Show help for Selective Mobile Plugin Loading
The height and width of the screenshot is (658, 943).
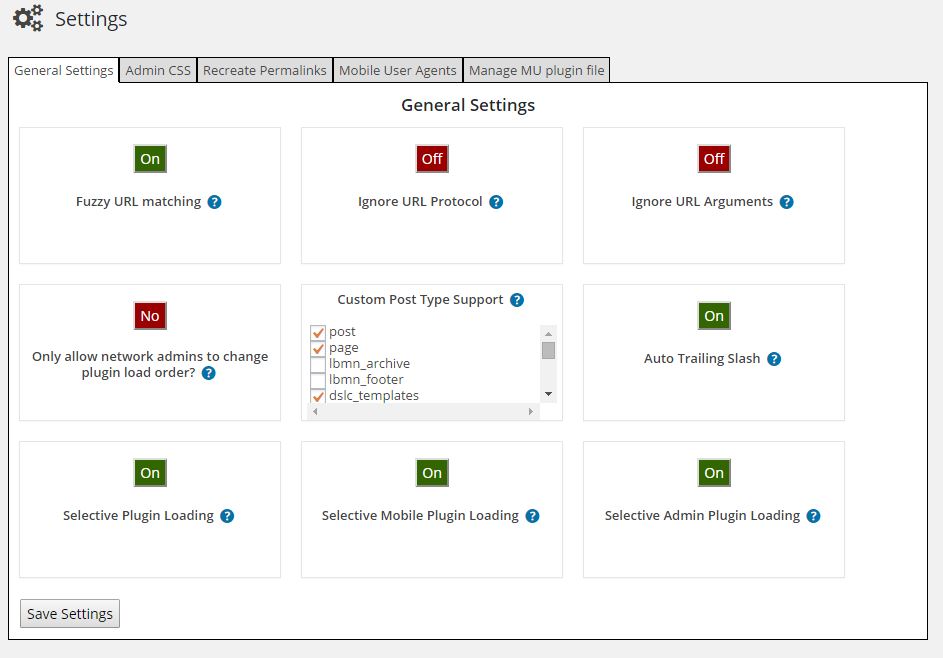532,516
